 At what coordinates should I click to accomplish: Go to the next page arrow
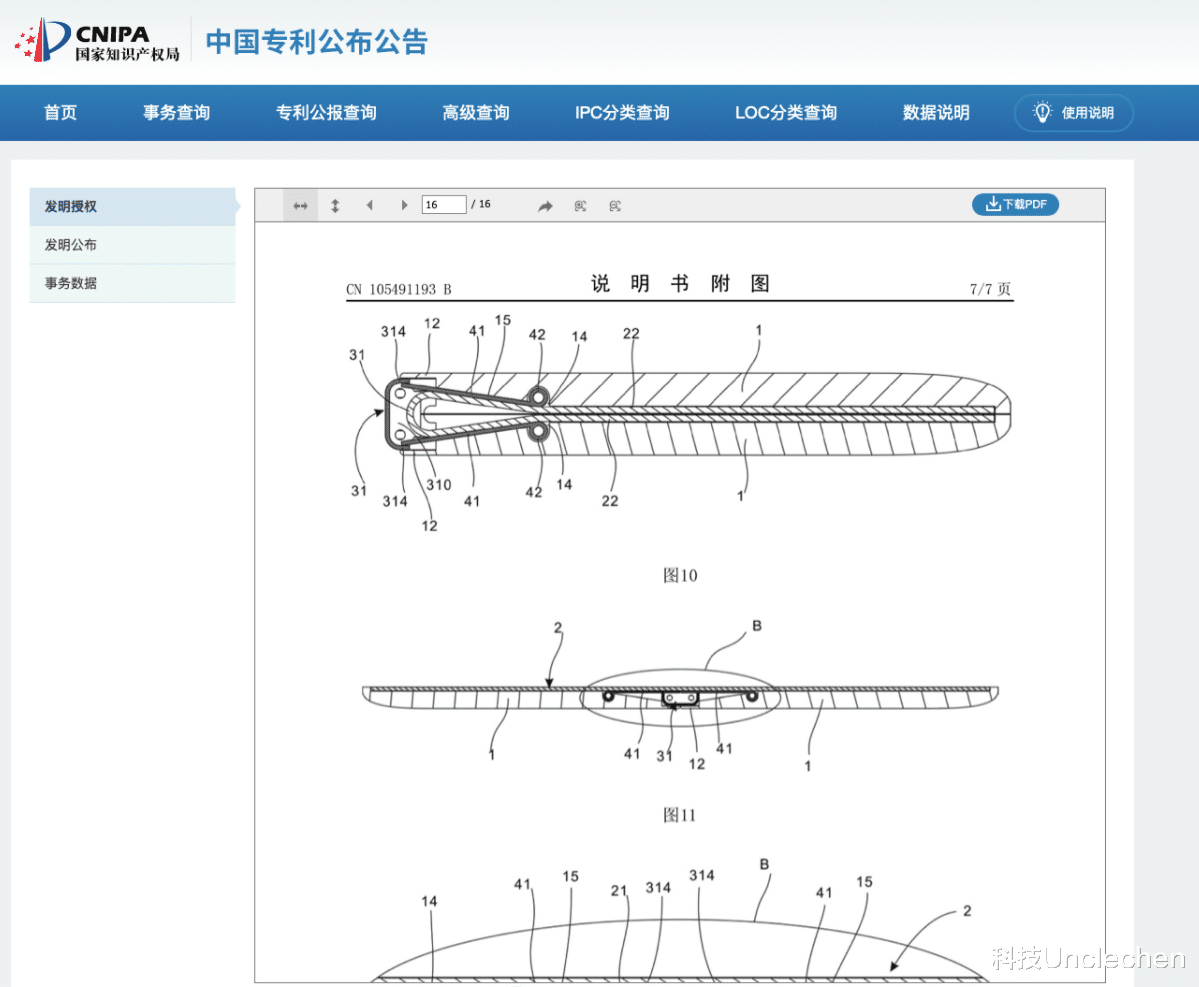[x=405, y=205]
